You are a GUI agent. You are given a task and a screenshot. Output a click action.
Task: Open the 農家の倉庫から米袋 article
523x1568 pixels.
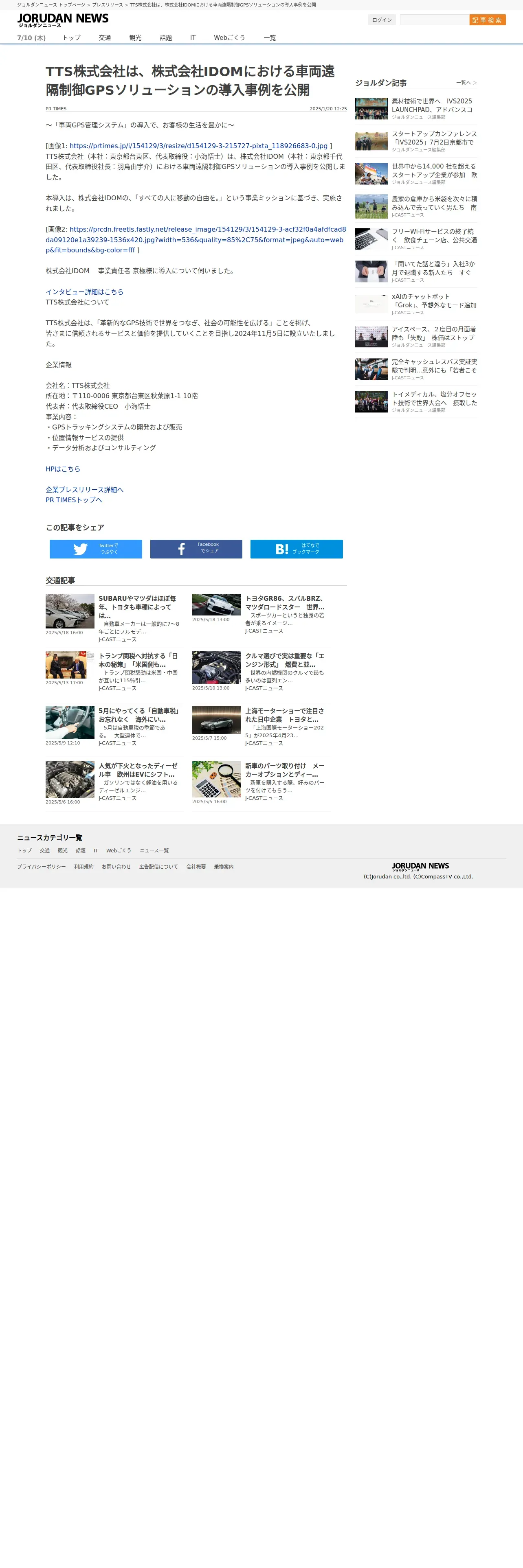point(434,203)
